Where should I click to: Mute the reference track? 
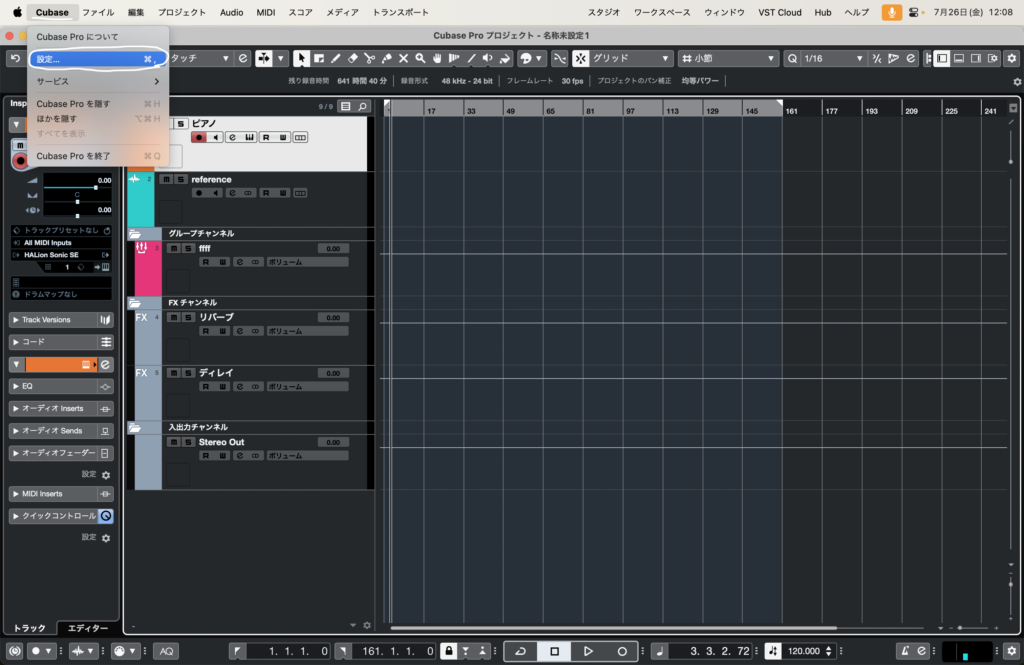click(166, 180)
